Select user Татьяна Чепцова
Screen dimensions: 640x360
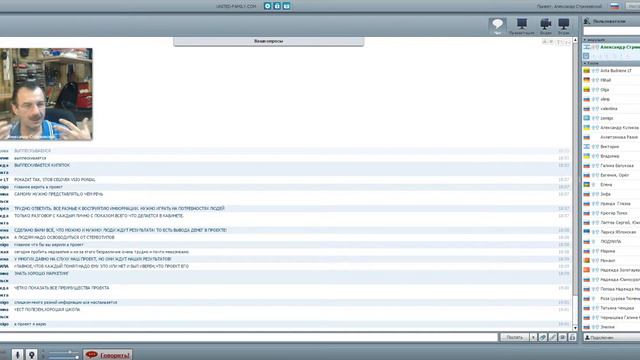point(617,308)
